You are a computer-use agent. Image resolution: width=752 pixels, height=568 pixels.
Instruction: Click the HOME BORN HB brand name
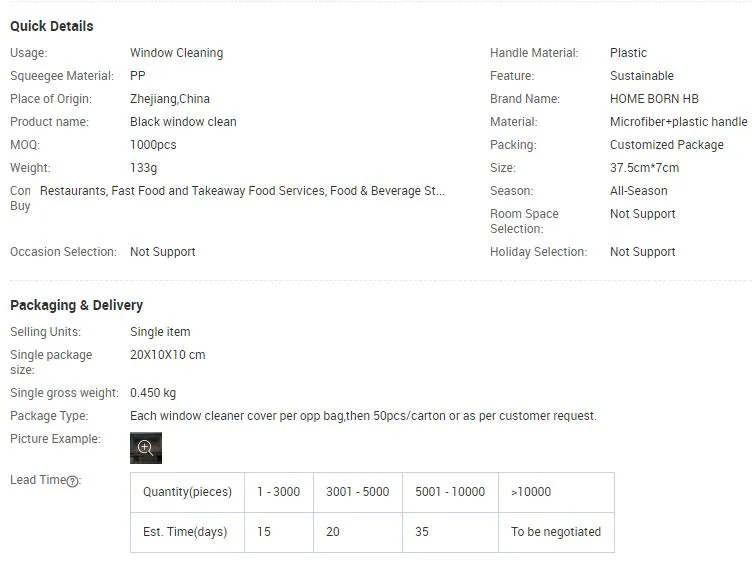(x=654, y=99)
